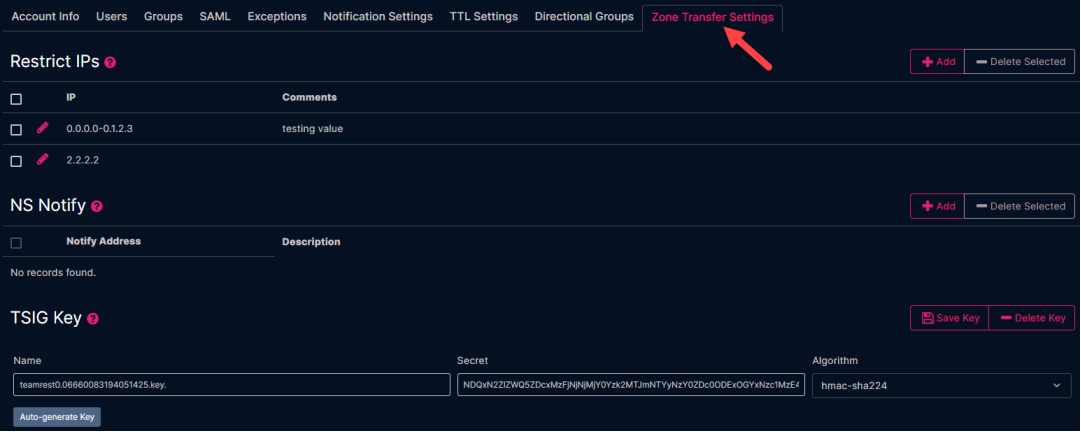Save the TSIG key
Viewport: 1081px width, 432px height.
coord(949,318)
